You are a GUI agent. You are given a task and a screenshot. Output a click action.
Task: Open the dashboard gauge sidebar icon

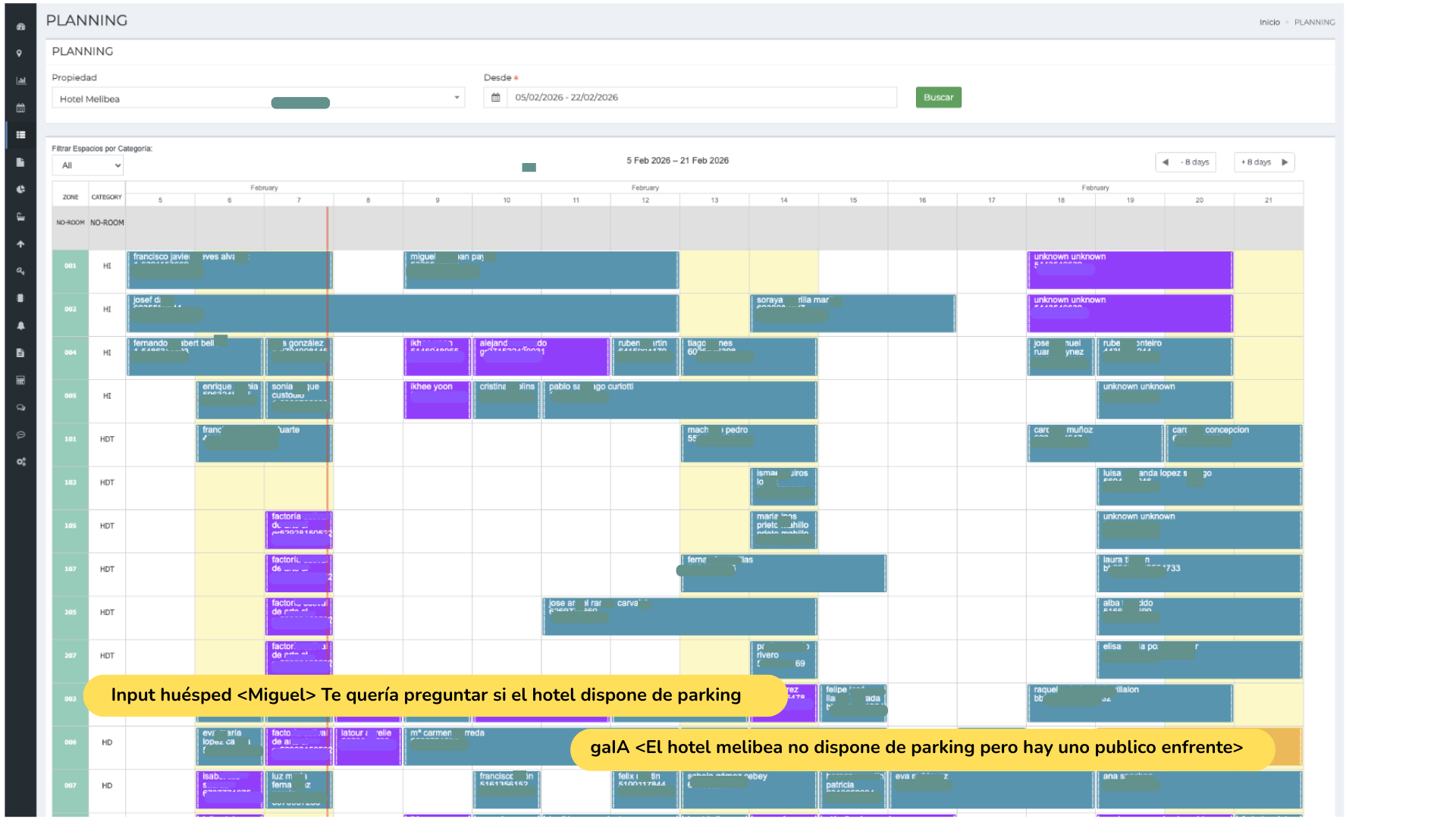[x=20, y=27]
